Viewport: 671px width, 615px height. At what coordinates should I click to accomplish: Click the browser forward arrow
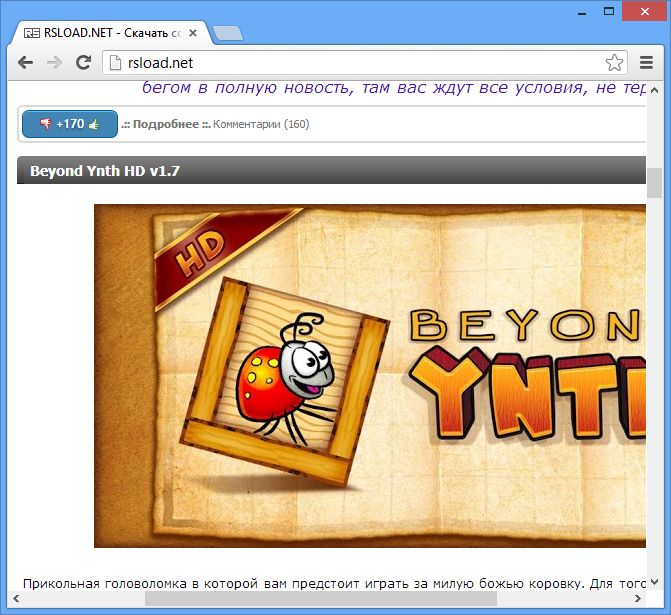[54, 63]
